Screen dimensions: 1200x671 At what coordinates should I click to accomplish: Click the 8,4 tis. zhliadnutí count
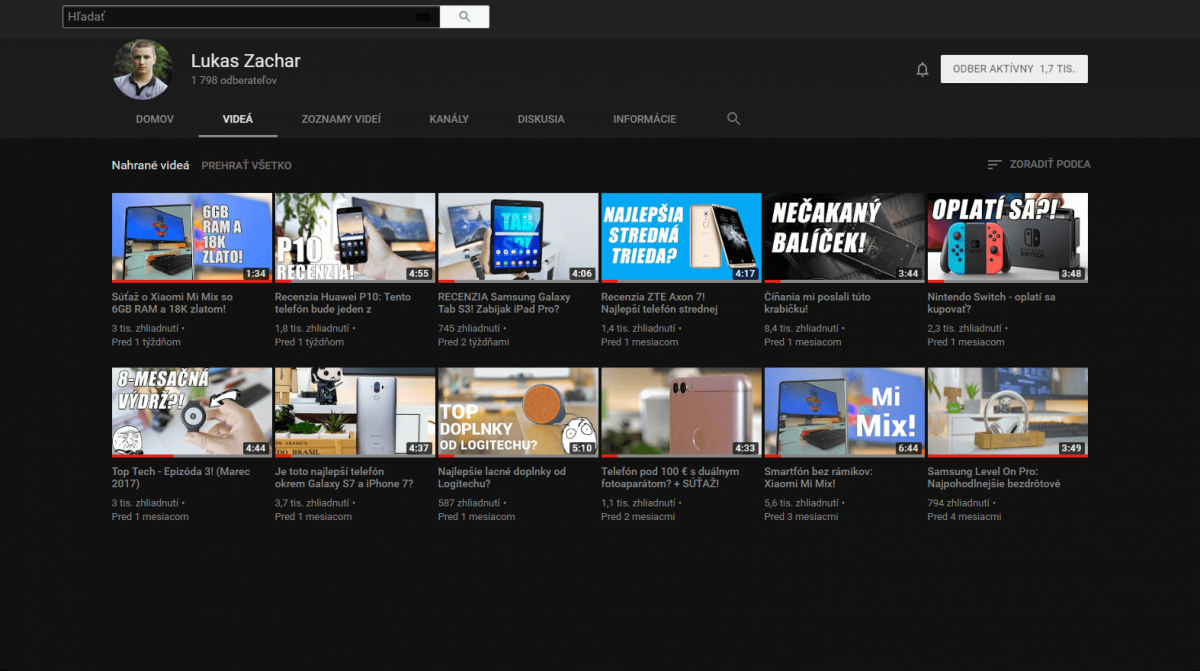(801, 328)
